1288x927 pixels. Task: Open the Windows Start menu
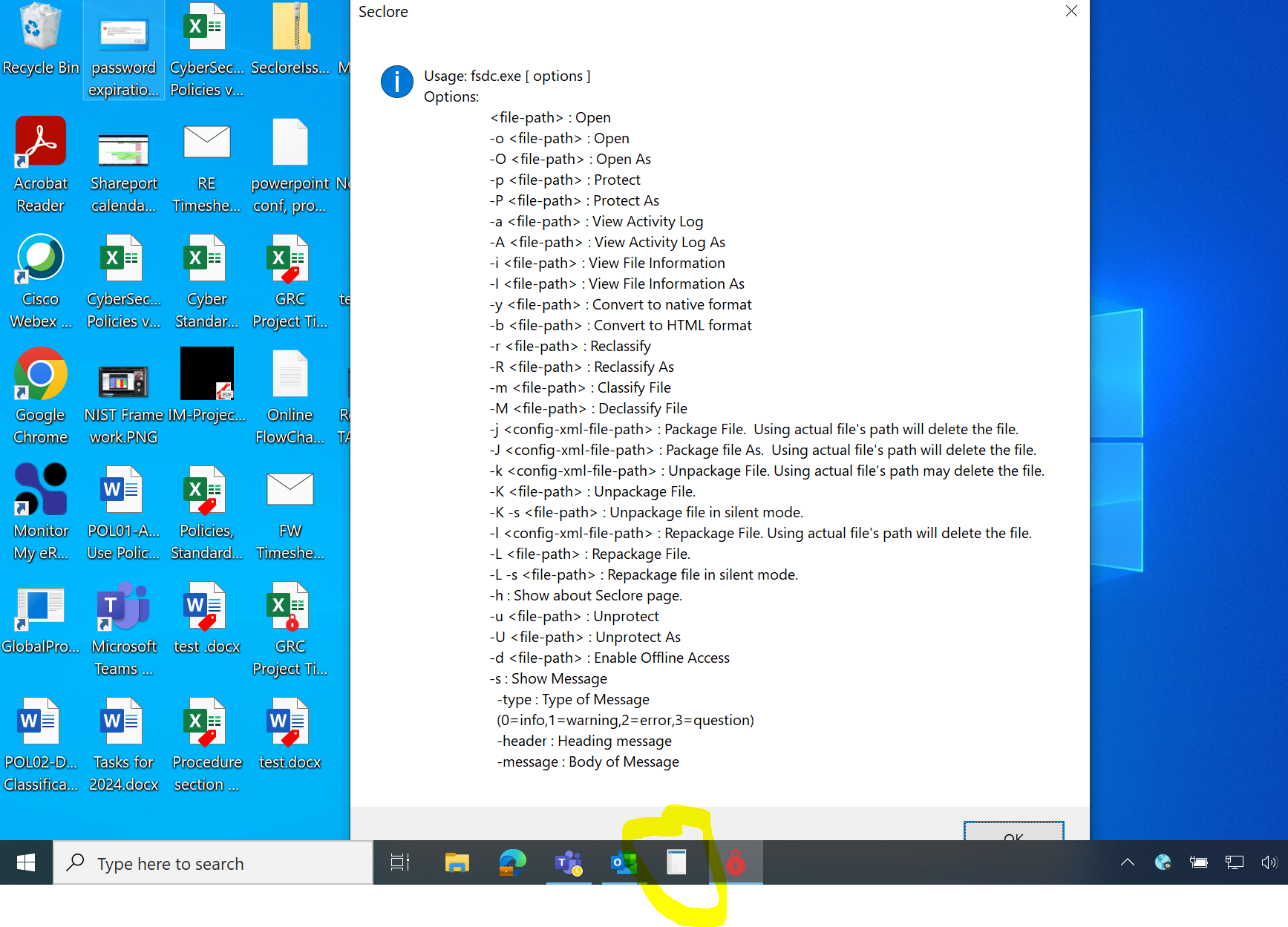(26, 862)
